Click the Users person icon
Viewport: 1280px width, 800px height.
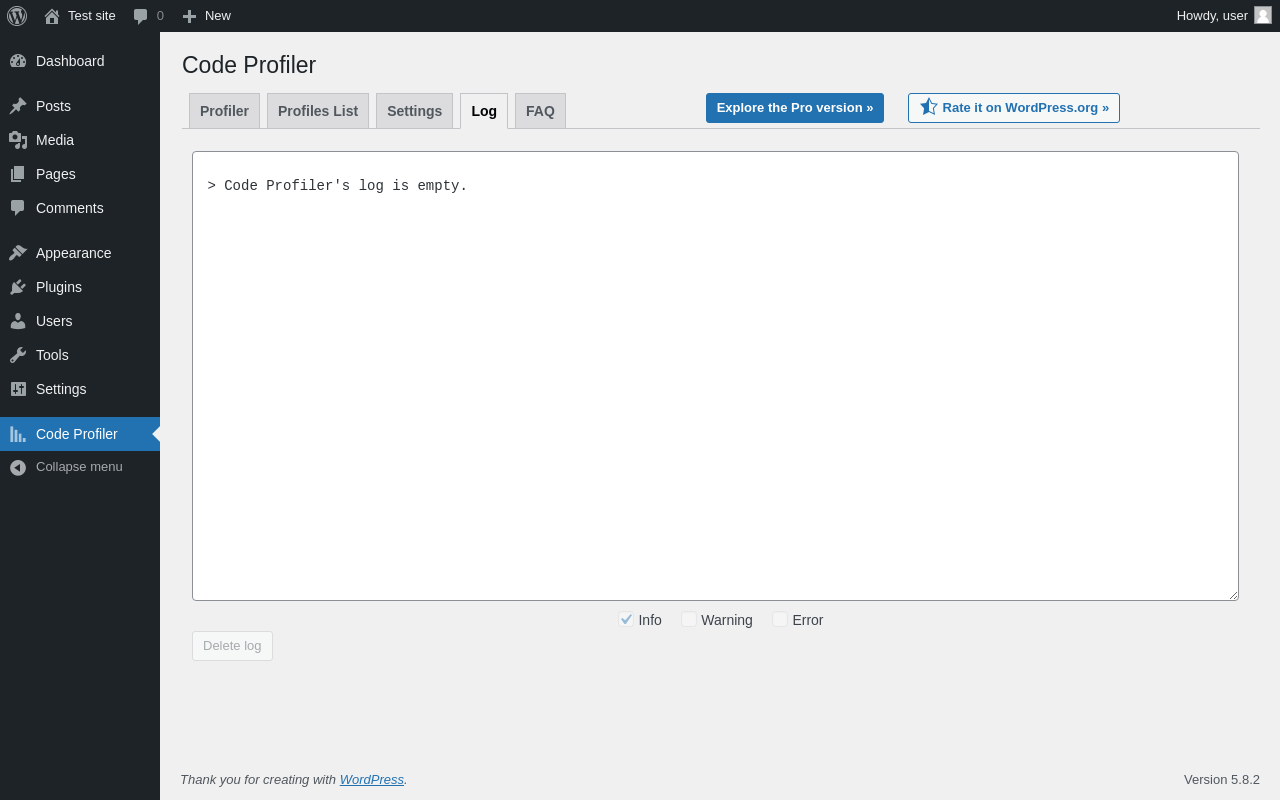tap(18, 321)
